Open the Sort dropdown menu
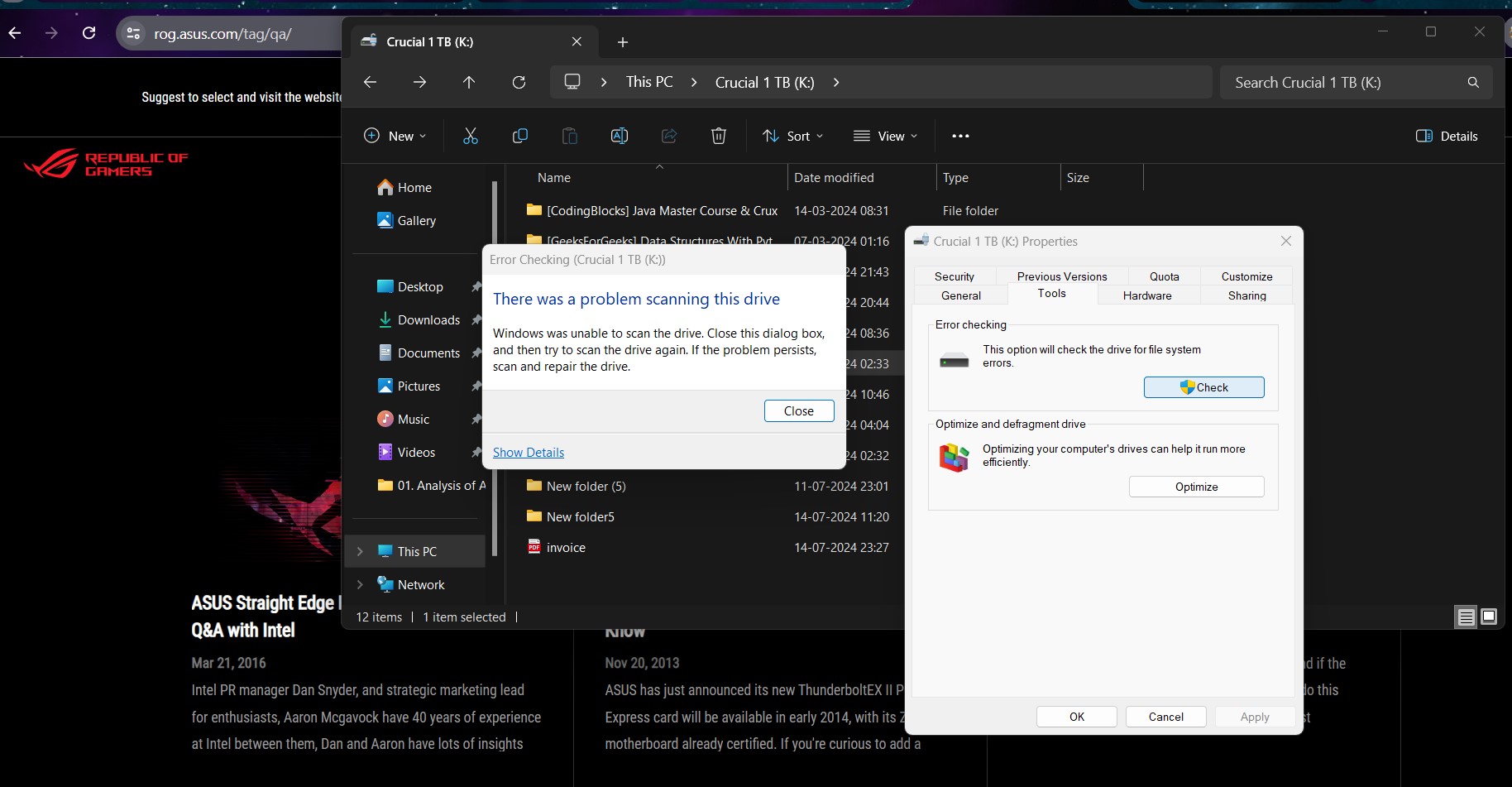This screenshot has height=787, width=1512. tap(792, 136)
